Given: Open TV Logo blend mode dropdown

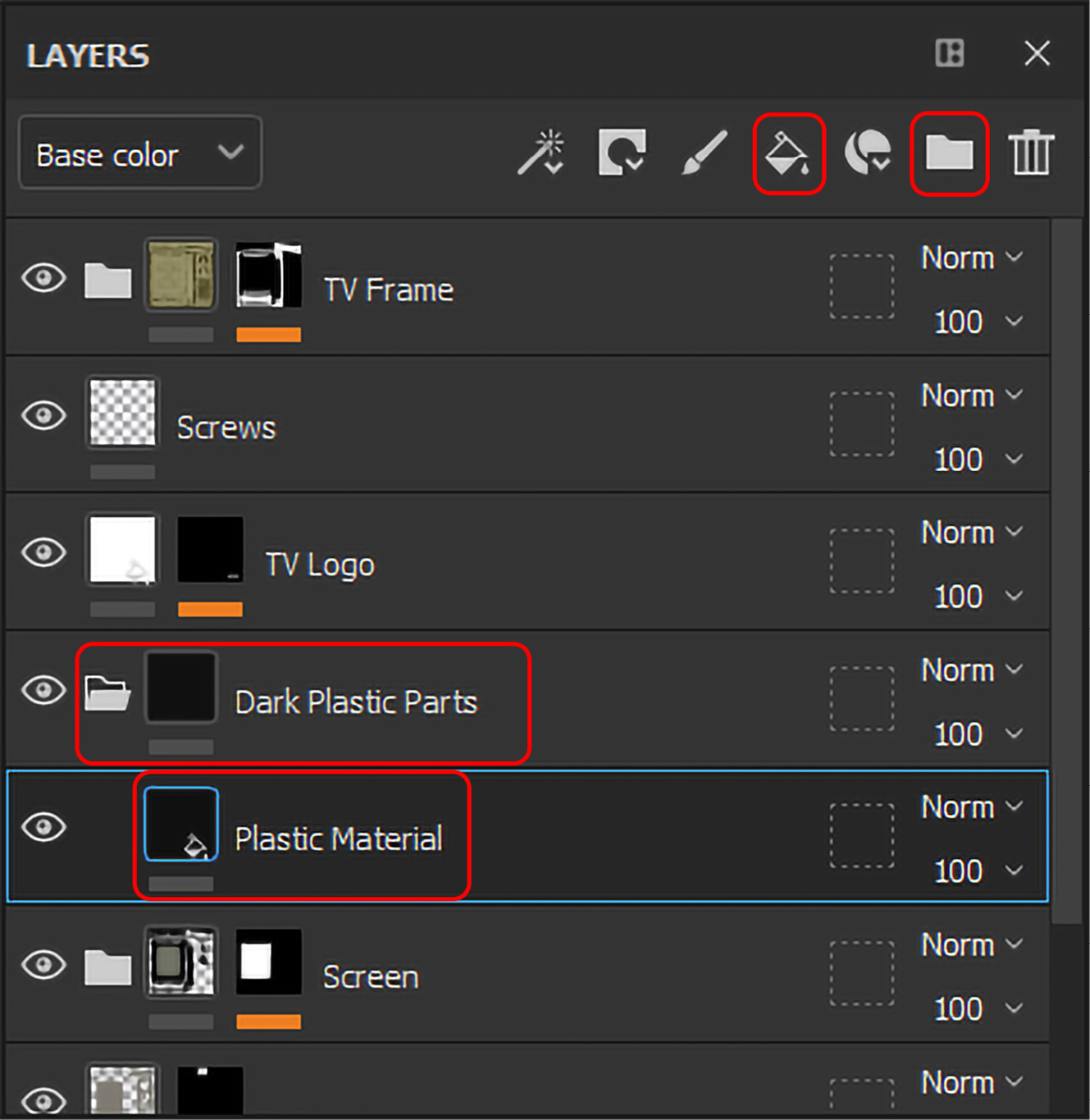Looking at the screenshot, I should [972, 533].
